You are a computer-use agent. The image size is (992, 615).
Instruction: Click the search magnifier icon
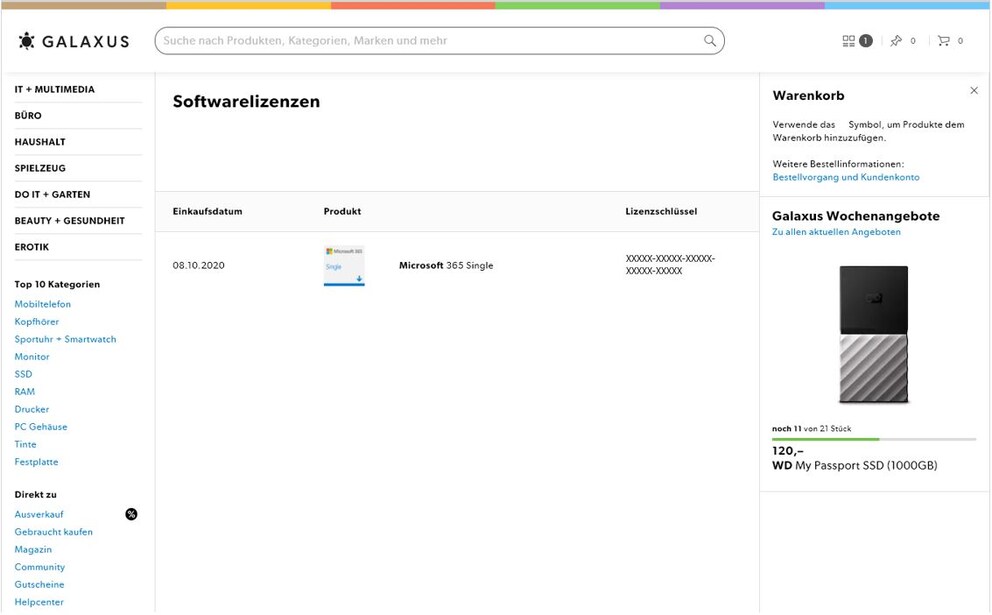pos(710,40)
